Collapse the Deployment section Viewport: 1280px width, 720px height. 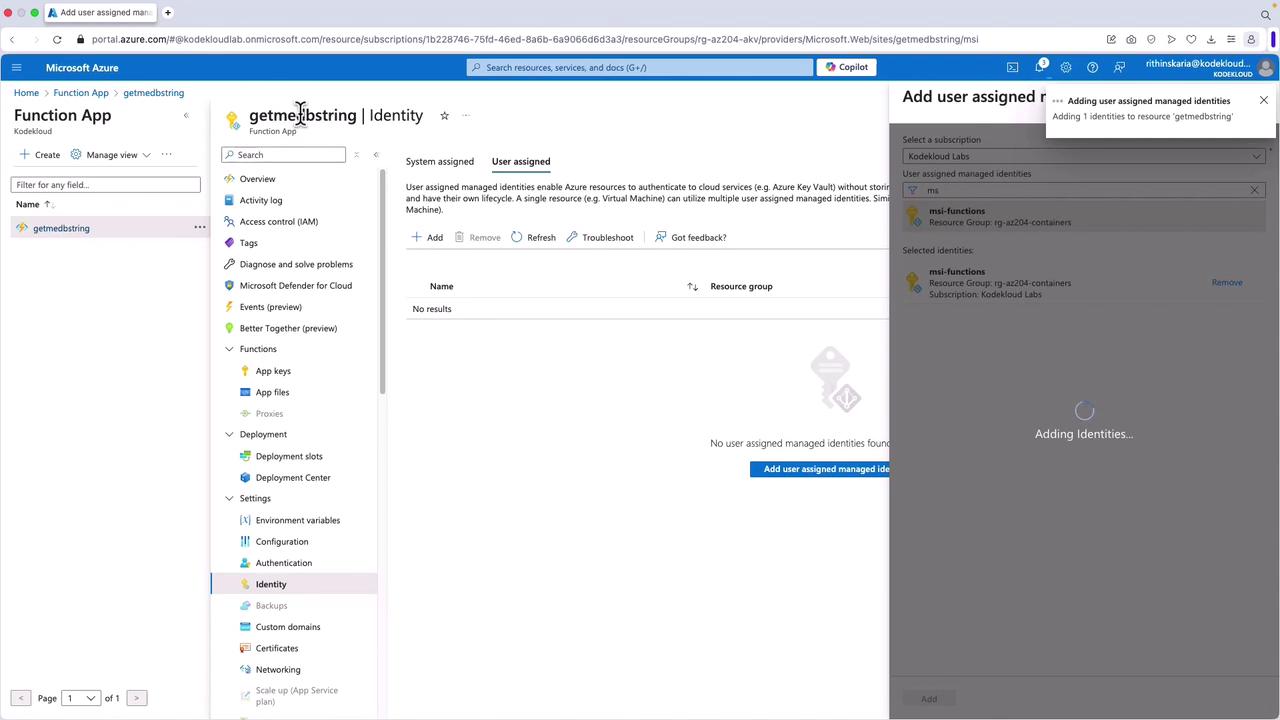(229, 434)
